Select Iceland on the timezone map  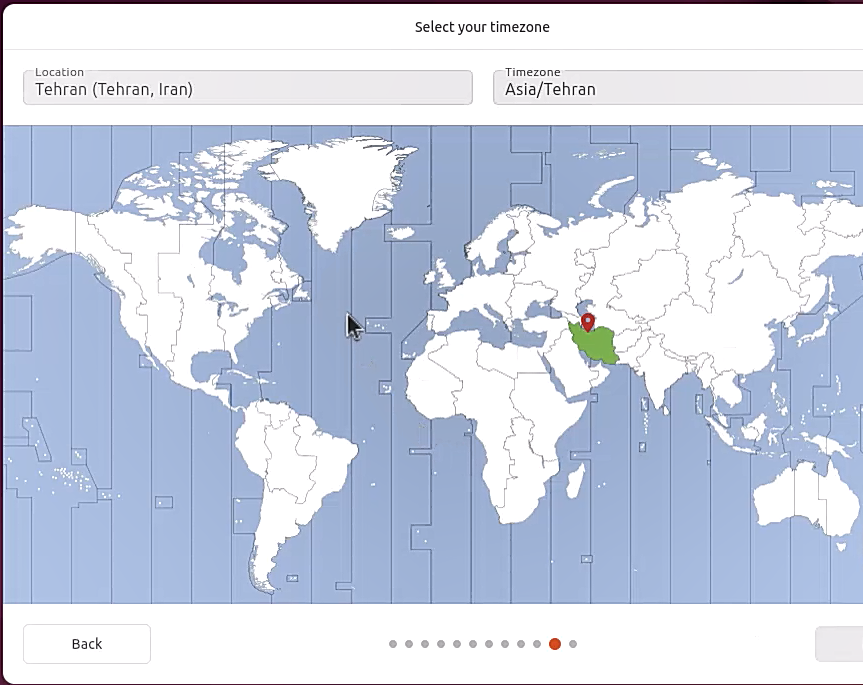[x=400, y=232]
